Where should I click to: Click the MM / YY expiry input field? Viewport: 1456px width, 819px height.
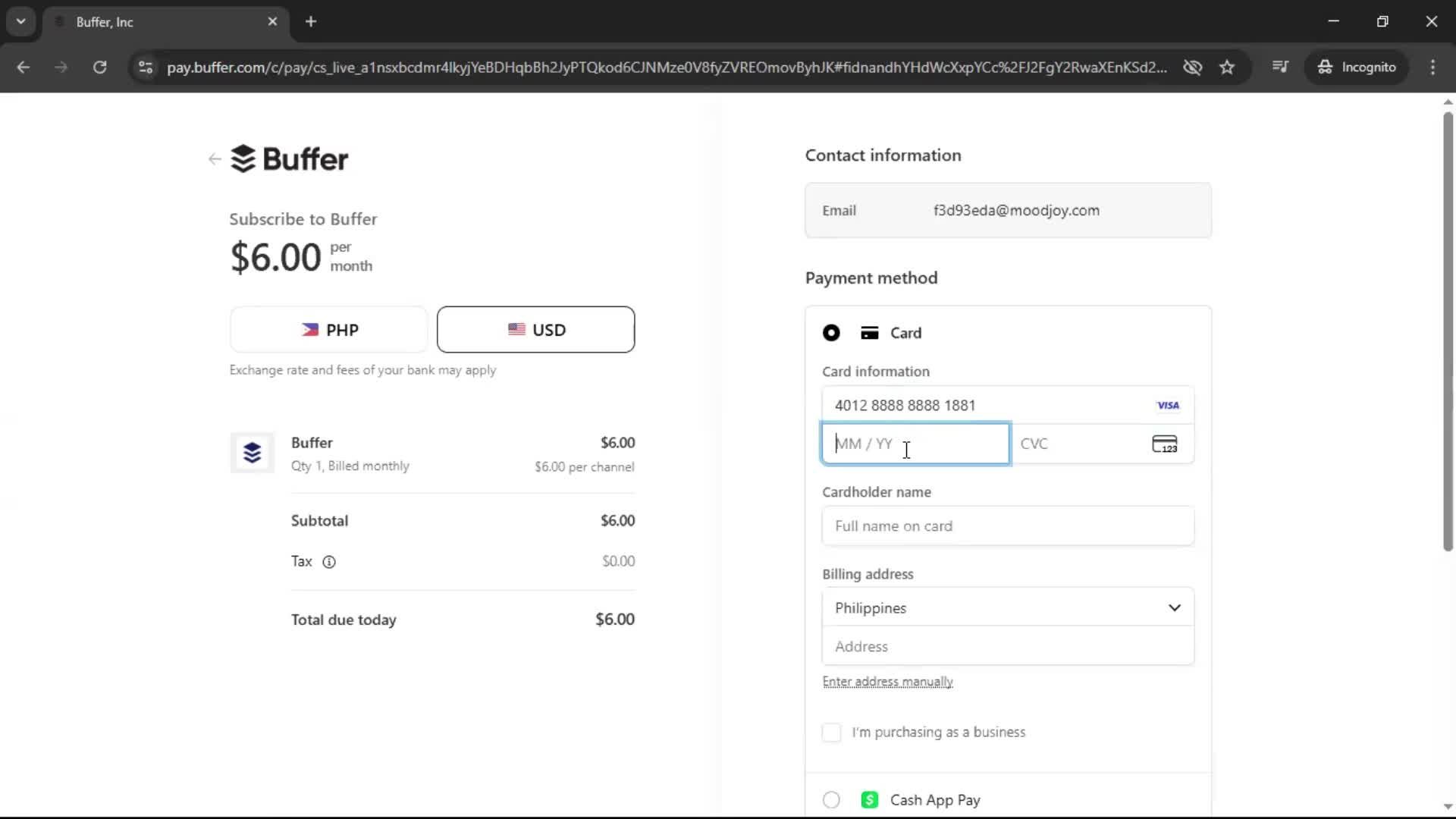[x=914, y=444]
